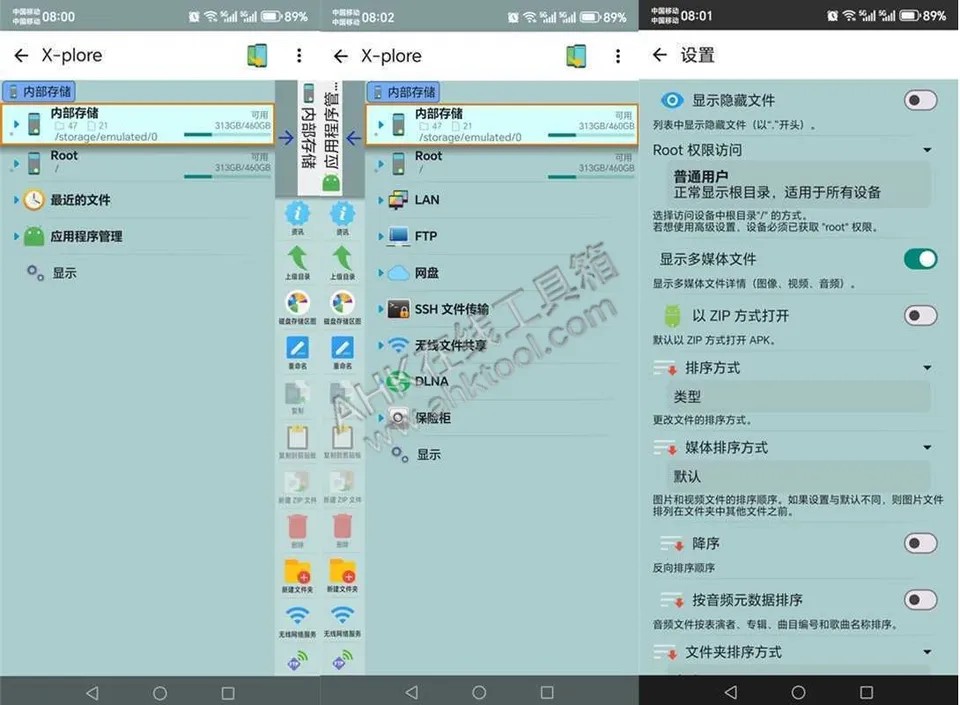This screenshot has width=960, height=705.
Task: Open the DLNA entry
Action: coord(501,381)
